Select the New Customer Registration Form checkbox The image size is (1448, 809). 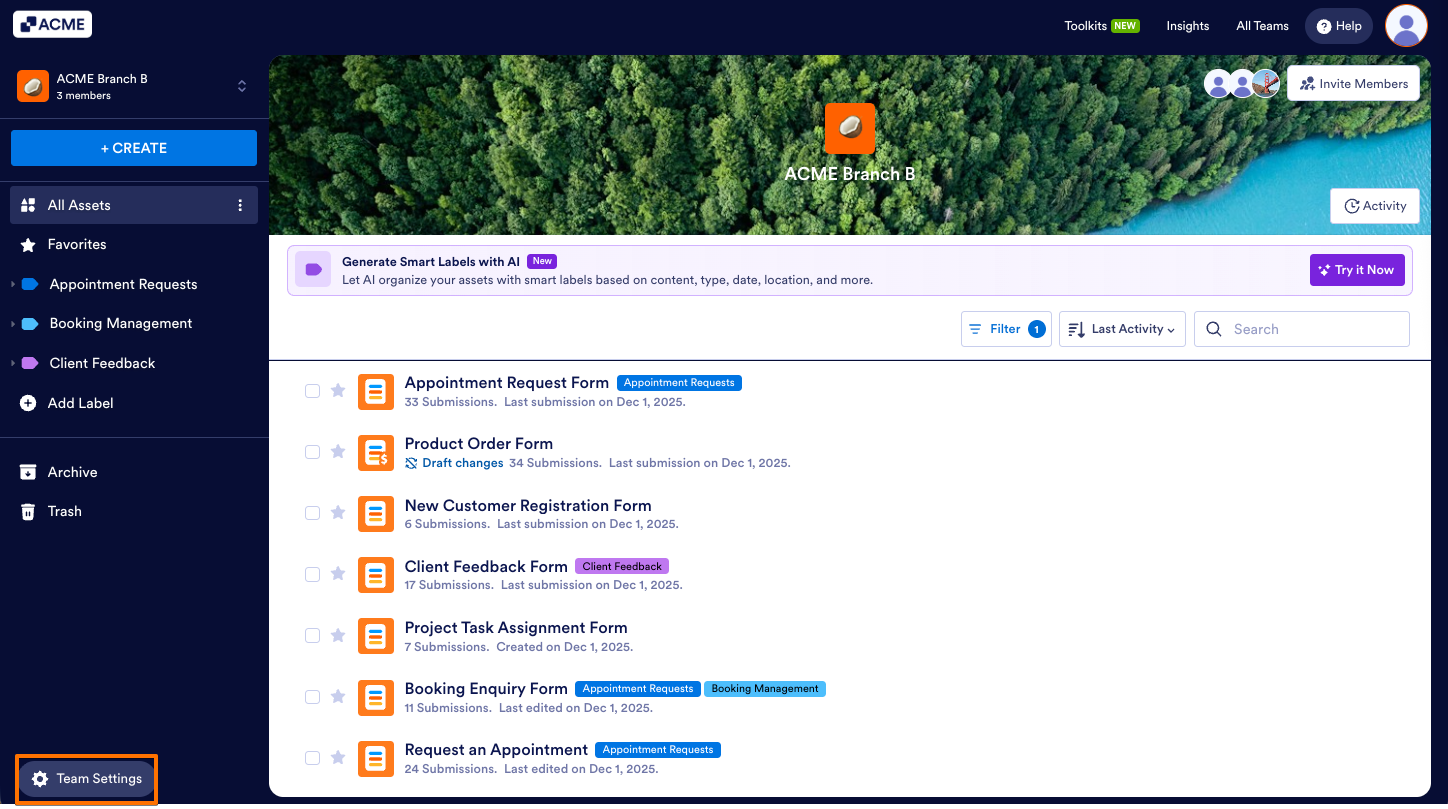coord(312,513)
